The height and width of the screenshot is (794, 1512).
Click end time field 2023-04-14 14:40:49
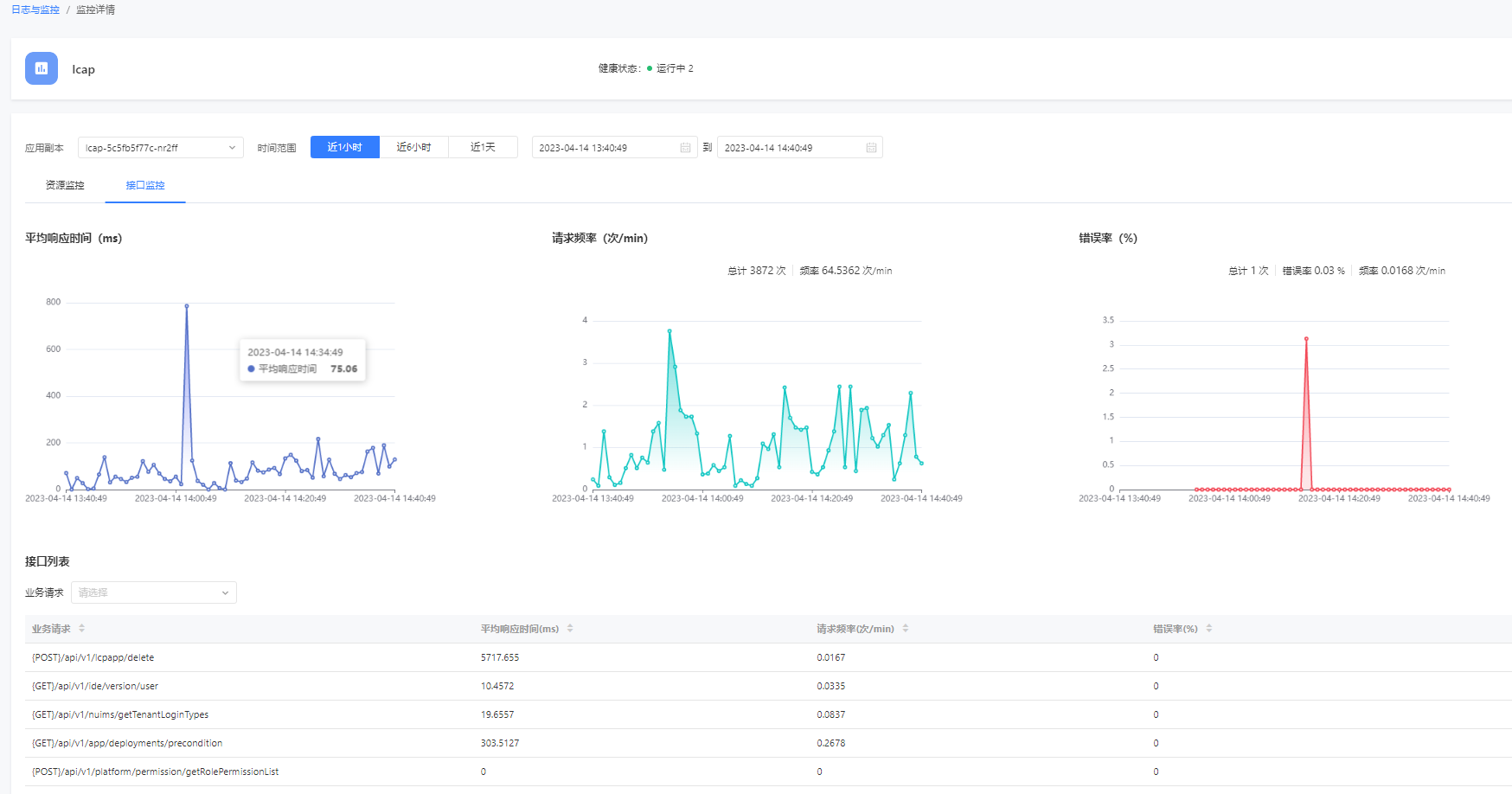click(800, 148)
